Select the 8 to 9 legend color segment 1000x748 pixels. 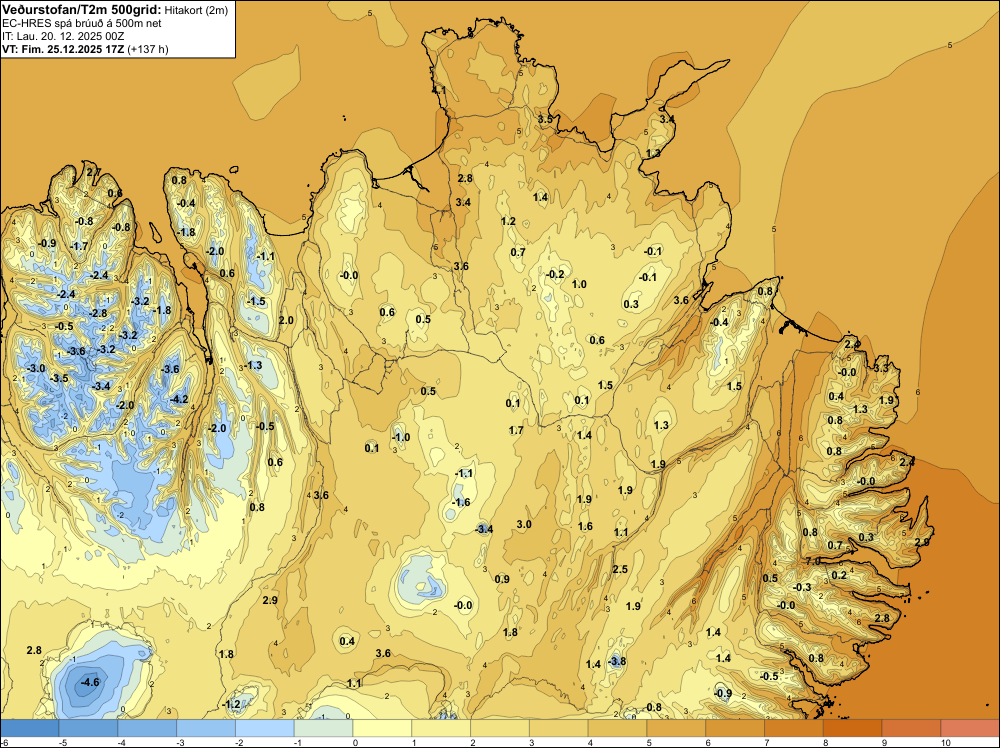click(x=853, y=728)
